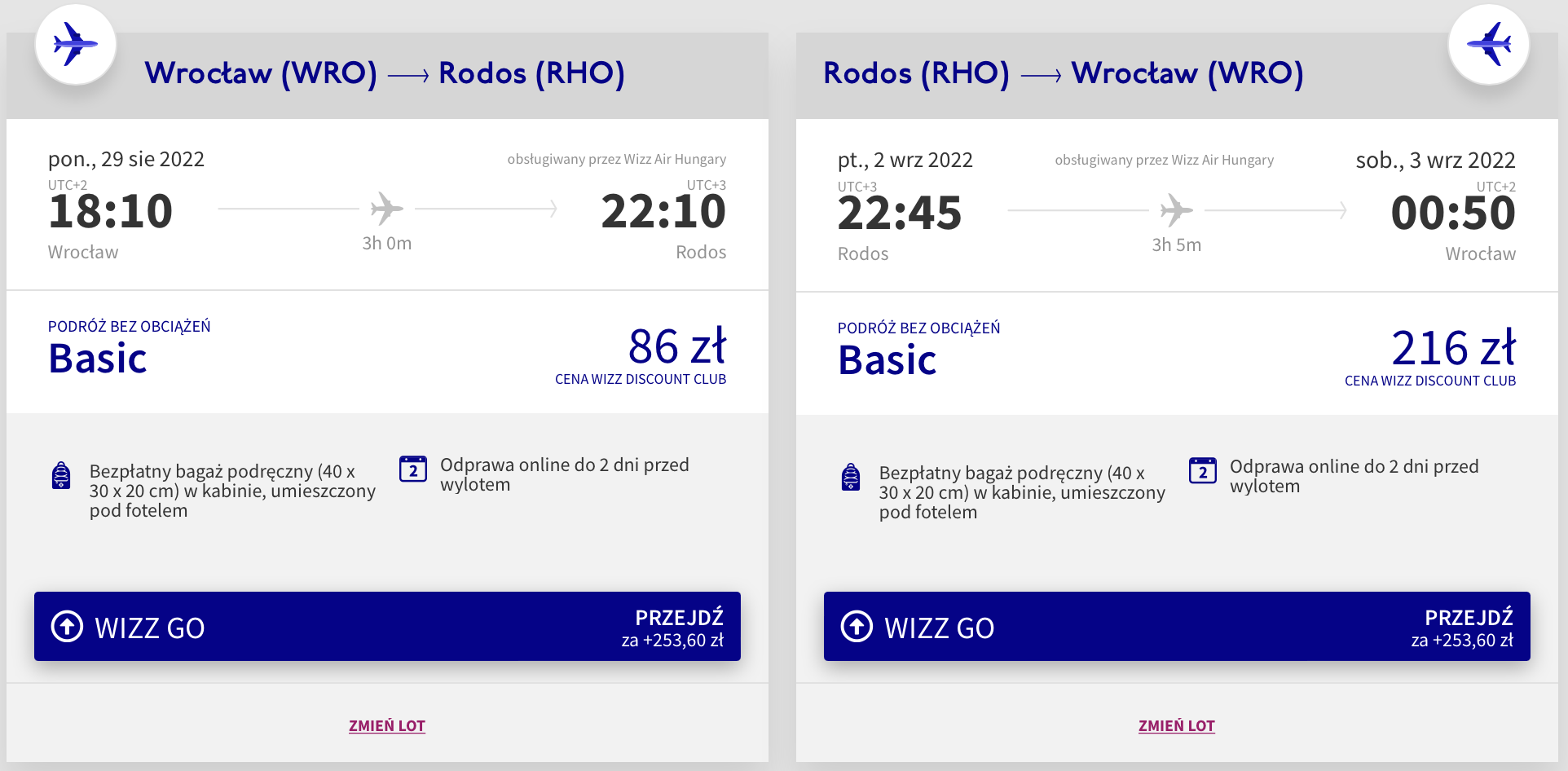Click the backpack baggage icon for the Wrocław–Rodos flight
The image size is (1568, 771).
[61, 475]
